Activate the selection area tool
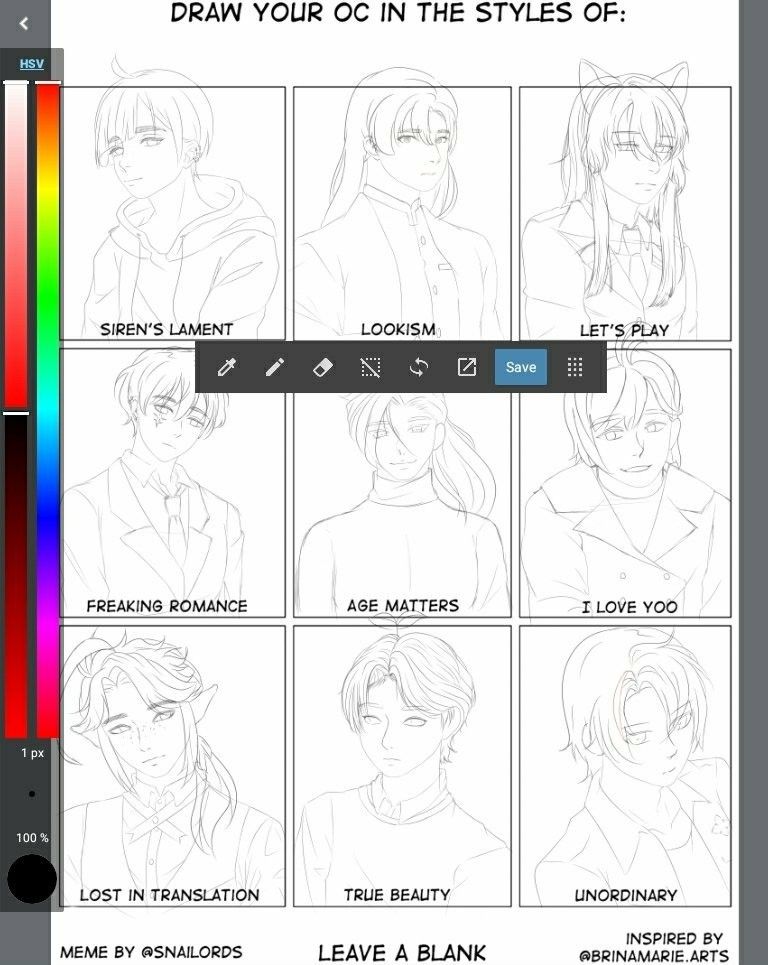 click(370, 367)
